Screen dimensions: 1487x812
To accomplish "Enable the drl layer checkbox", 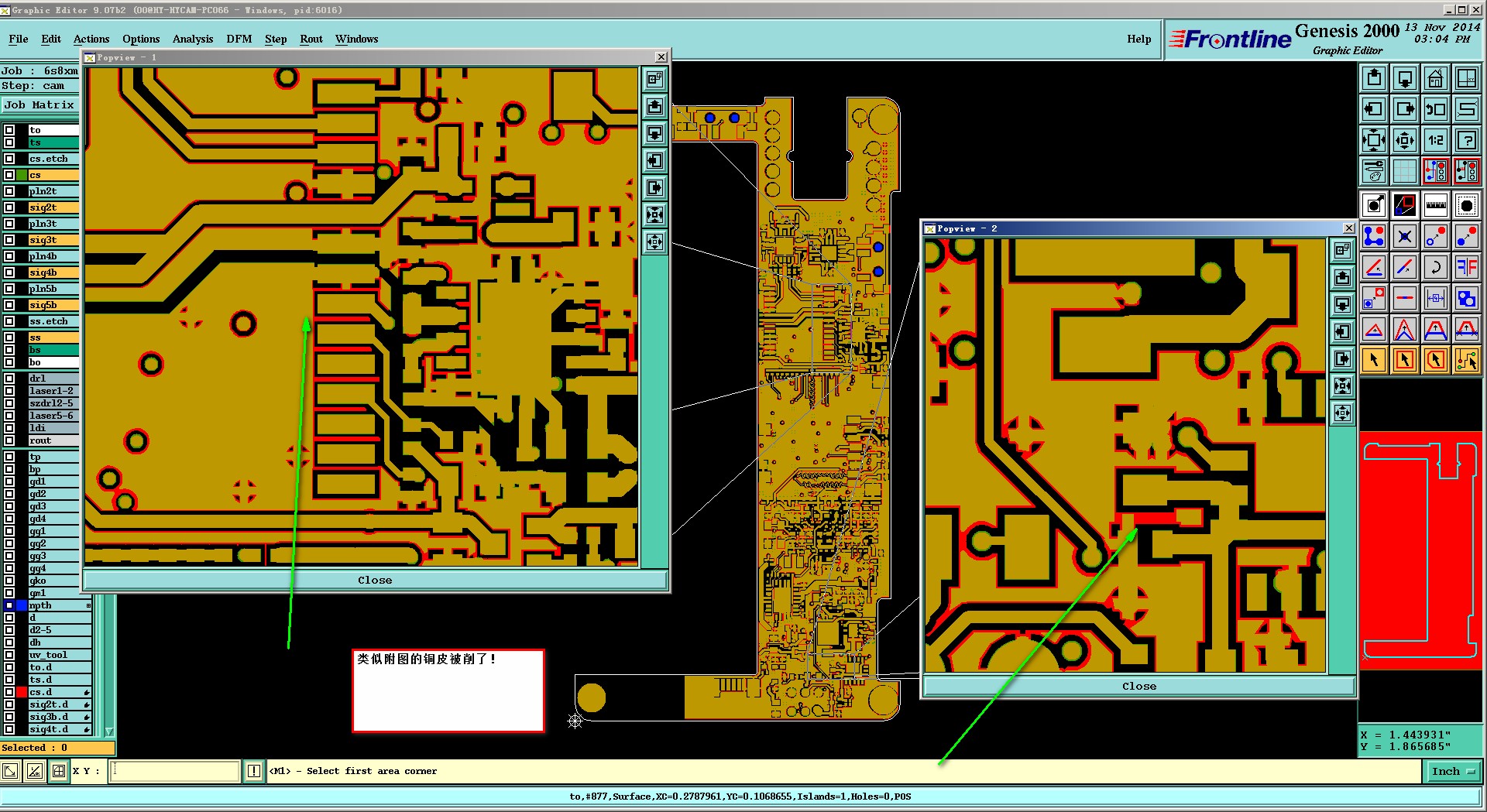I will click(x=9, y=379).
